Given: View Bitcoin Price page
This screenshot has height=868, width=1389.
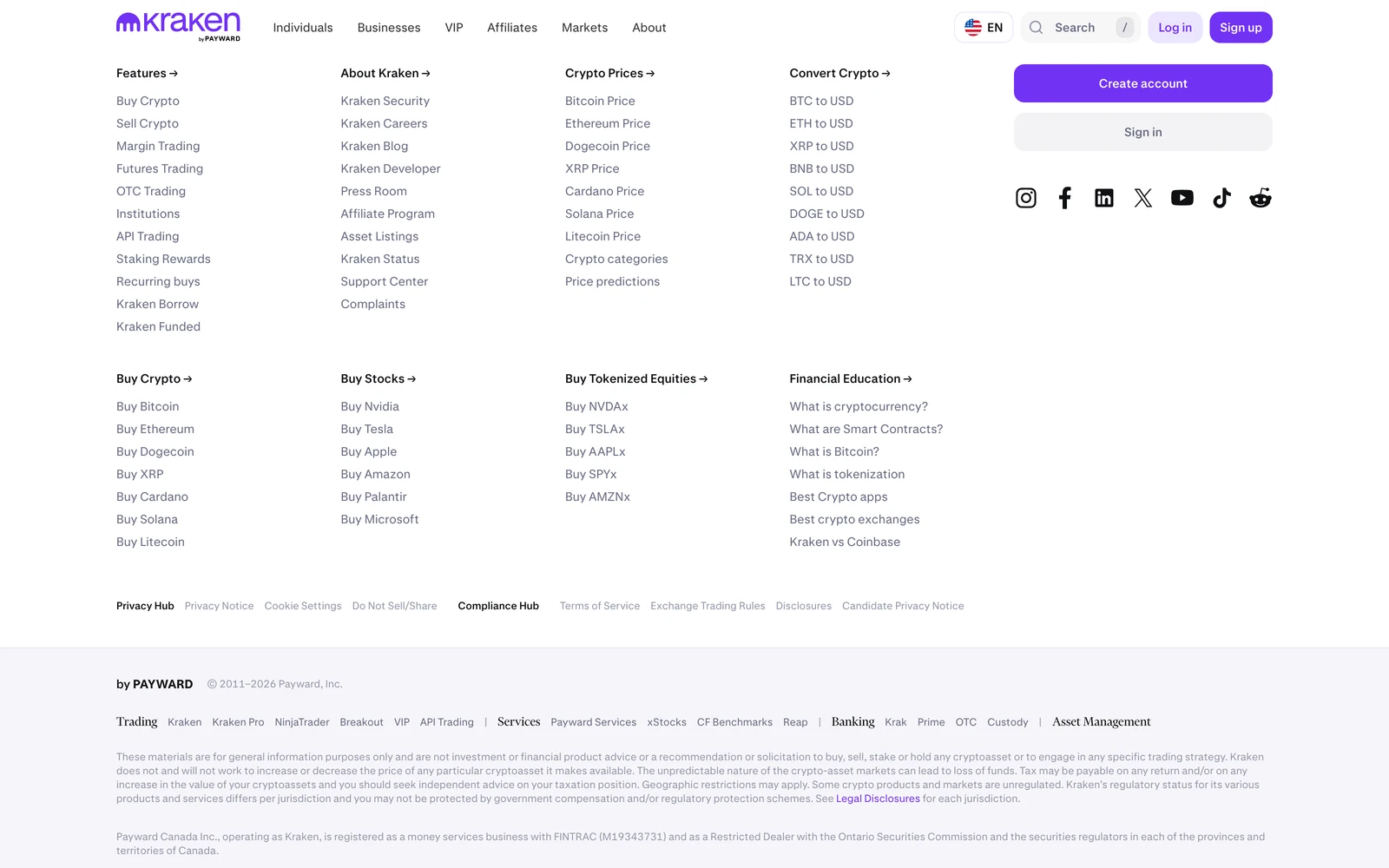Looking at the screenshot, I should coord(600,101).
